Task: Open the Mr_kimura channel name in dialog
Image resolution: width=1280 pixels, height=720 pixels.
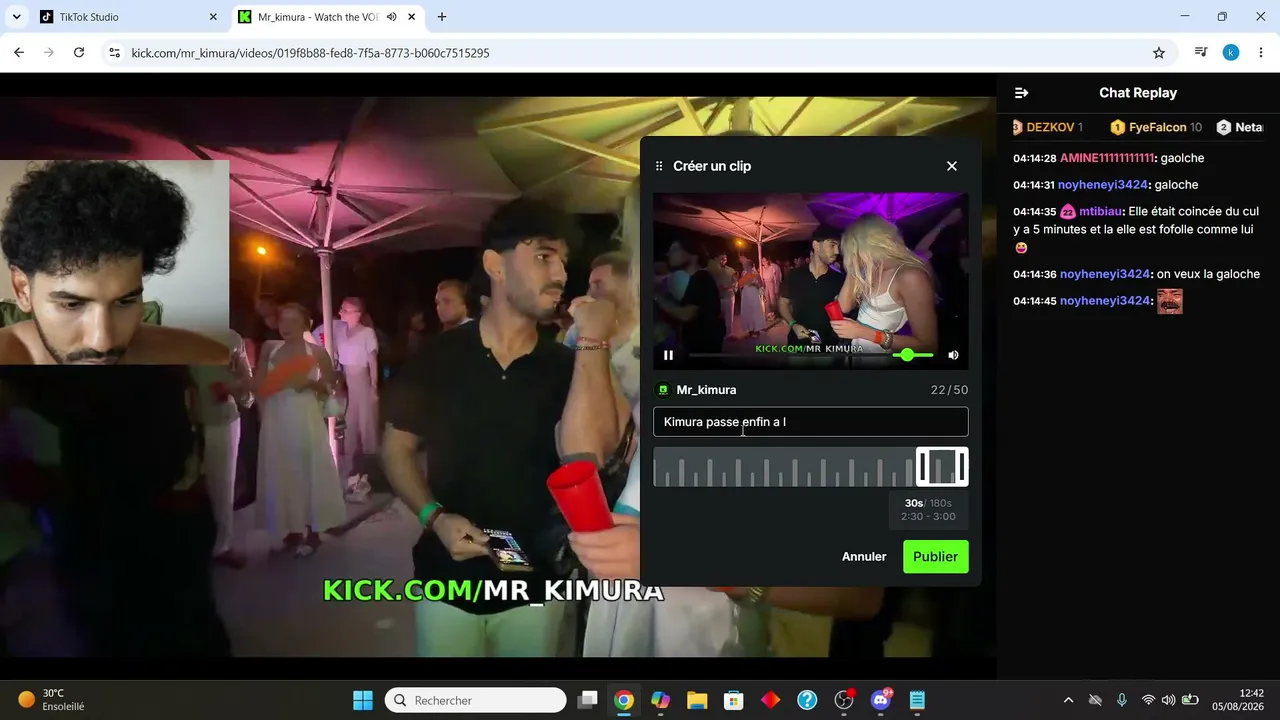Action: 706,390
